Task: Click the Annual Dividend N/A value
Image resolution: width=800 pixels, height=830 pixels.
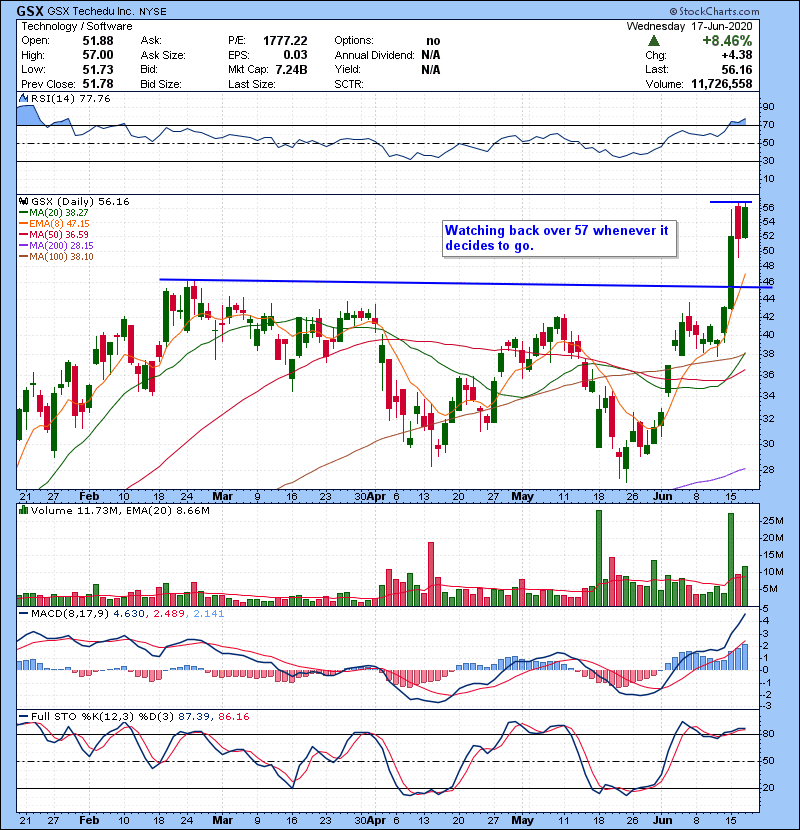Action: tap(431, 55)
